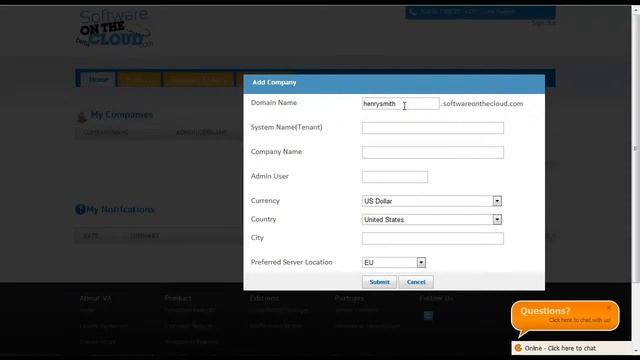Viewport: 640px width, 360px height.
Task: Click the dimmed Sign out link
Action: point(544,23)
